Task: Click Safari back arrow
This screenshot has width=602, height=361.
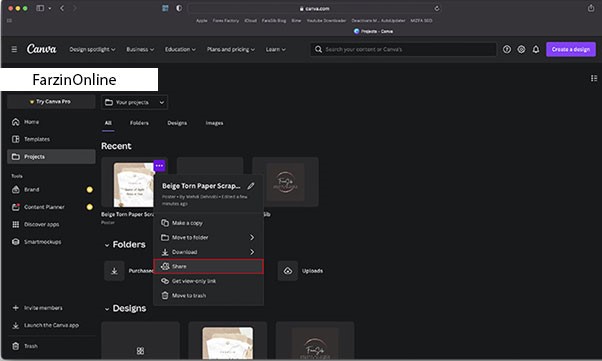Action: [x=62, y=8]
